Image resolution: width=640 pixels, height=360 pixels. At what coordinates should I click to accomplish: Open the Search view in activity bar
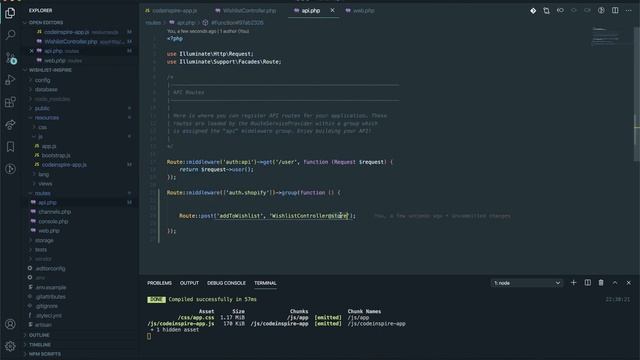[x=10, y=35]
